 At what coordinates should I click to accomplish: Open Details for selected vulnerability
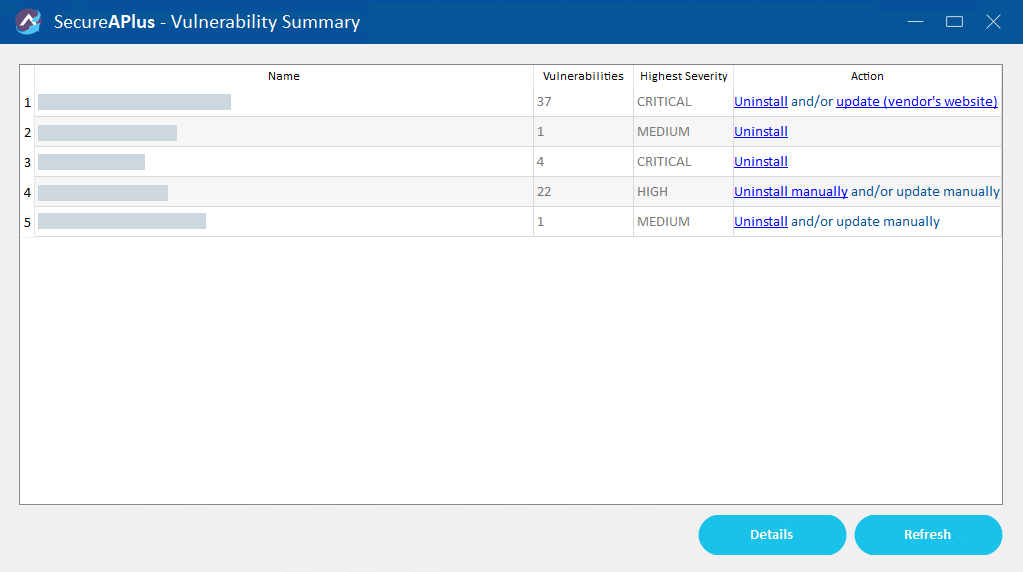(772, 535)
